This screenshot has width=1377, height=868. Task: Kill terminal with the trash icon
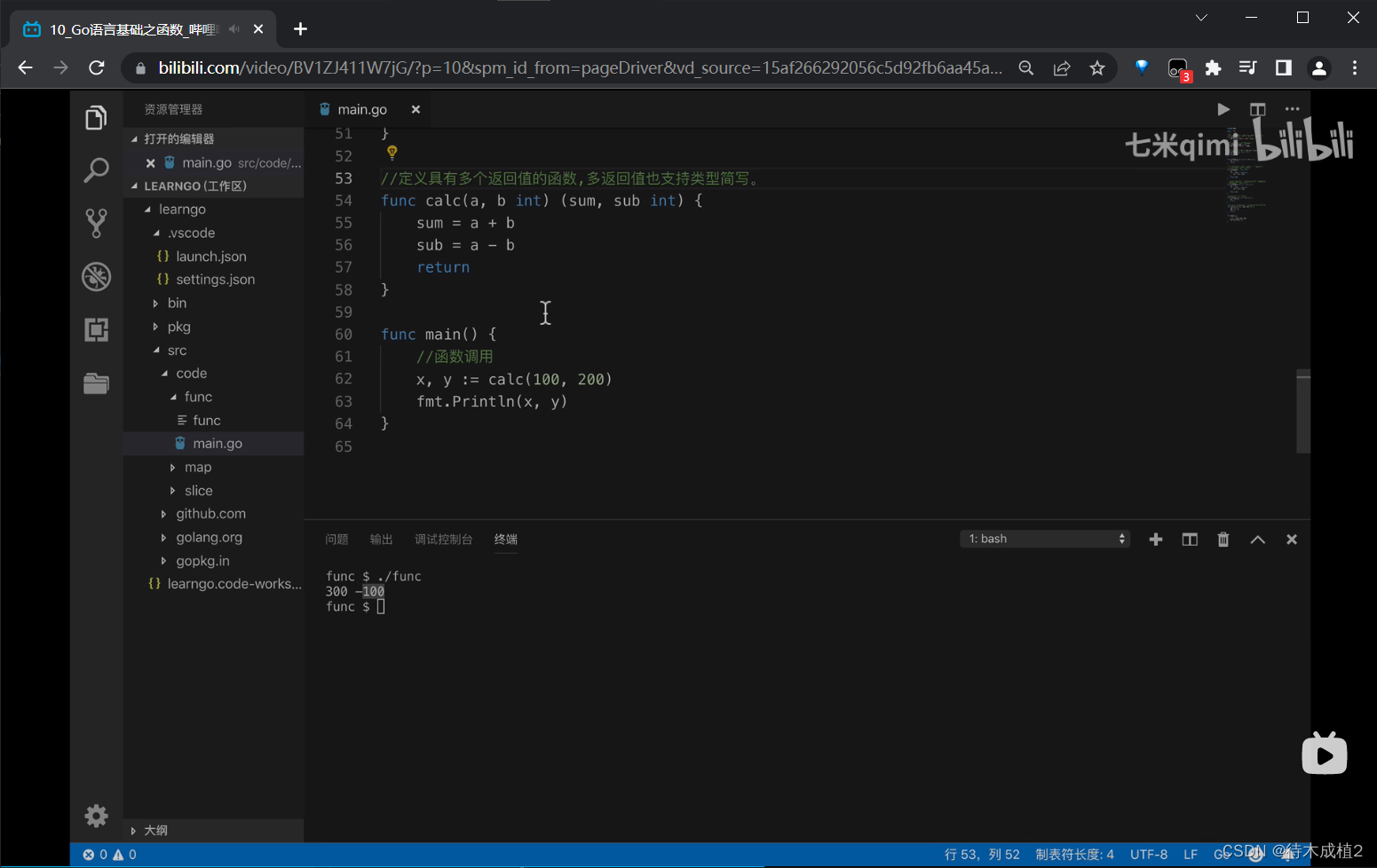click(x=1223, y=539)
